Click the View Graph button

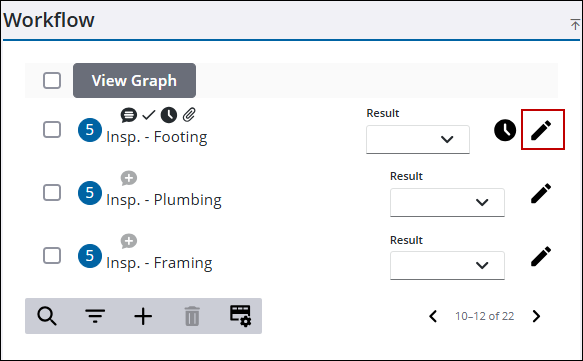point(134,80)
